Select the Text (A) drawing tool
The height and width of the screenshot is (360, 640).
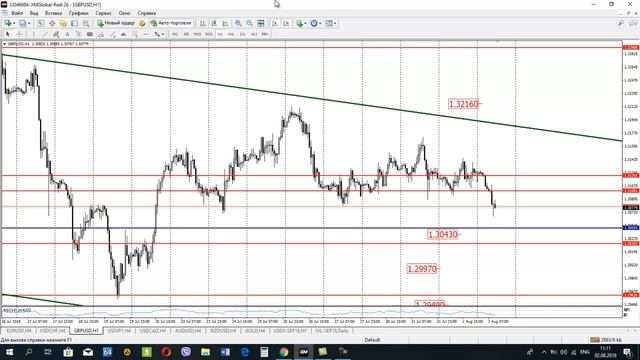pyautogui.click(x=67, y=34)
